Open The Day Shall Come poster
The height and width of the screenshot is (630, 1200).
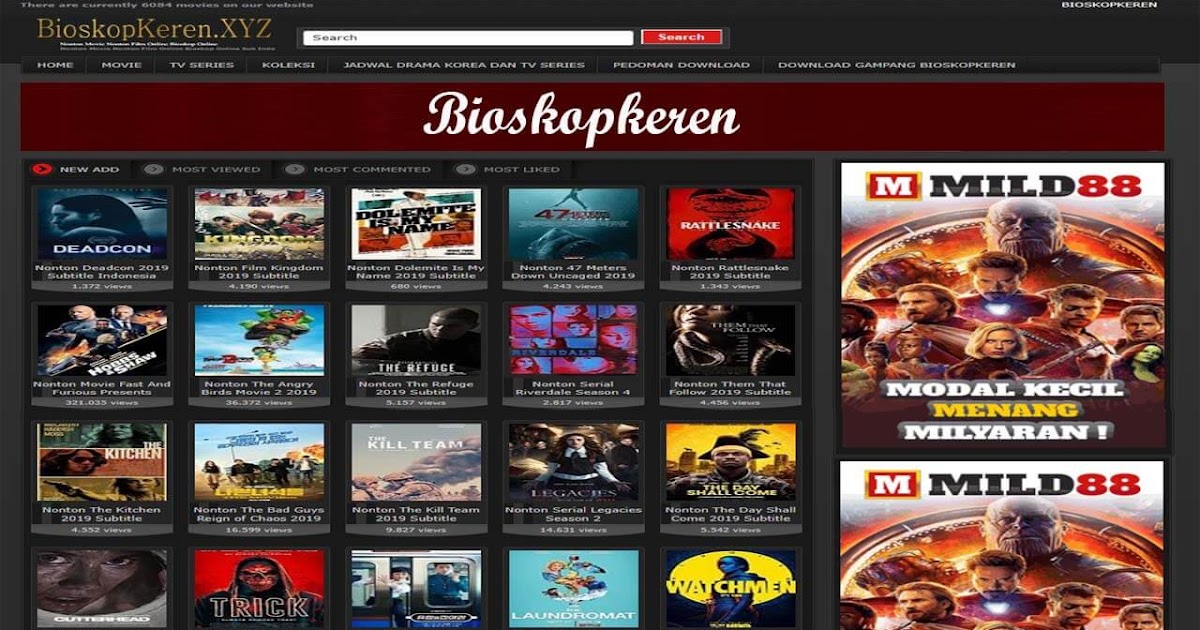(x=730, y=462)
